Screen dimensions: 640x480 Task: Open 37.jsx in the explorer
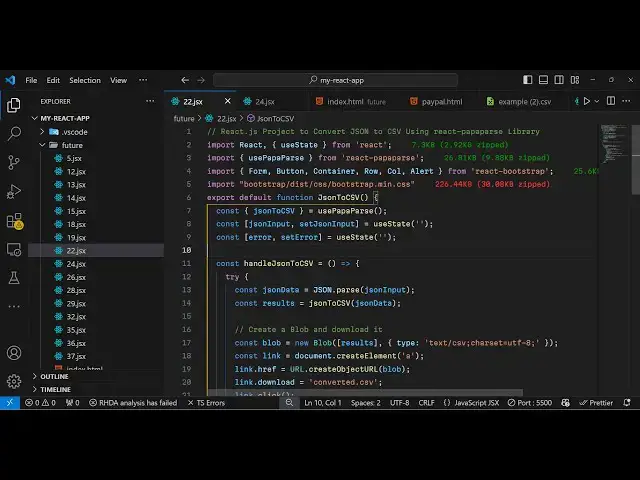tap(97, 356)
